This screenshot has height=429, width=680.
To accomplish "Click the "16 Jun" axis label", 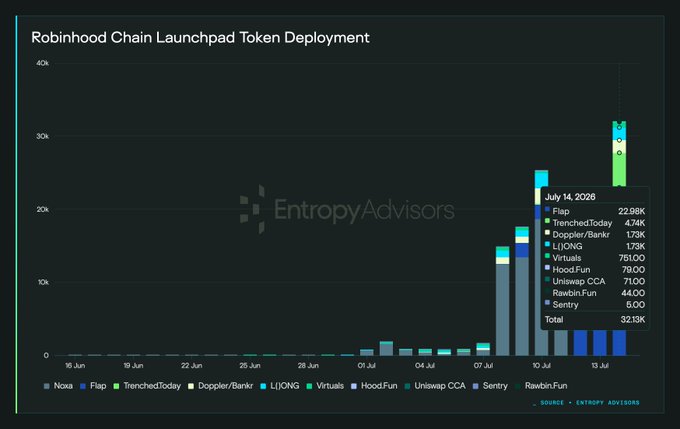I will [x=75, y=366].
